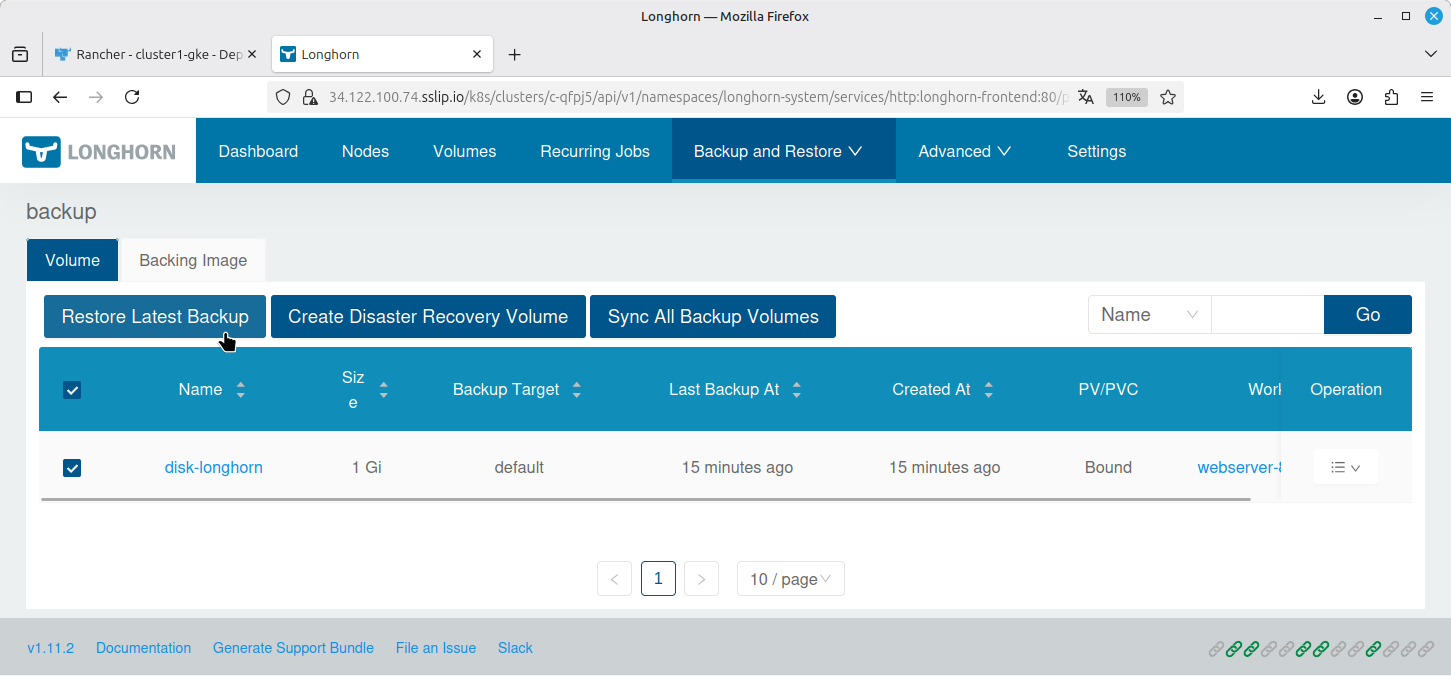The width and height of the screenshot is (1451, 676).
Task: Switch to the Backing Image tab
Action: coord(193,260)
